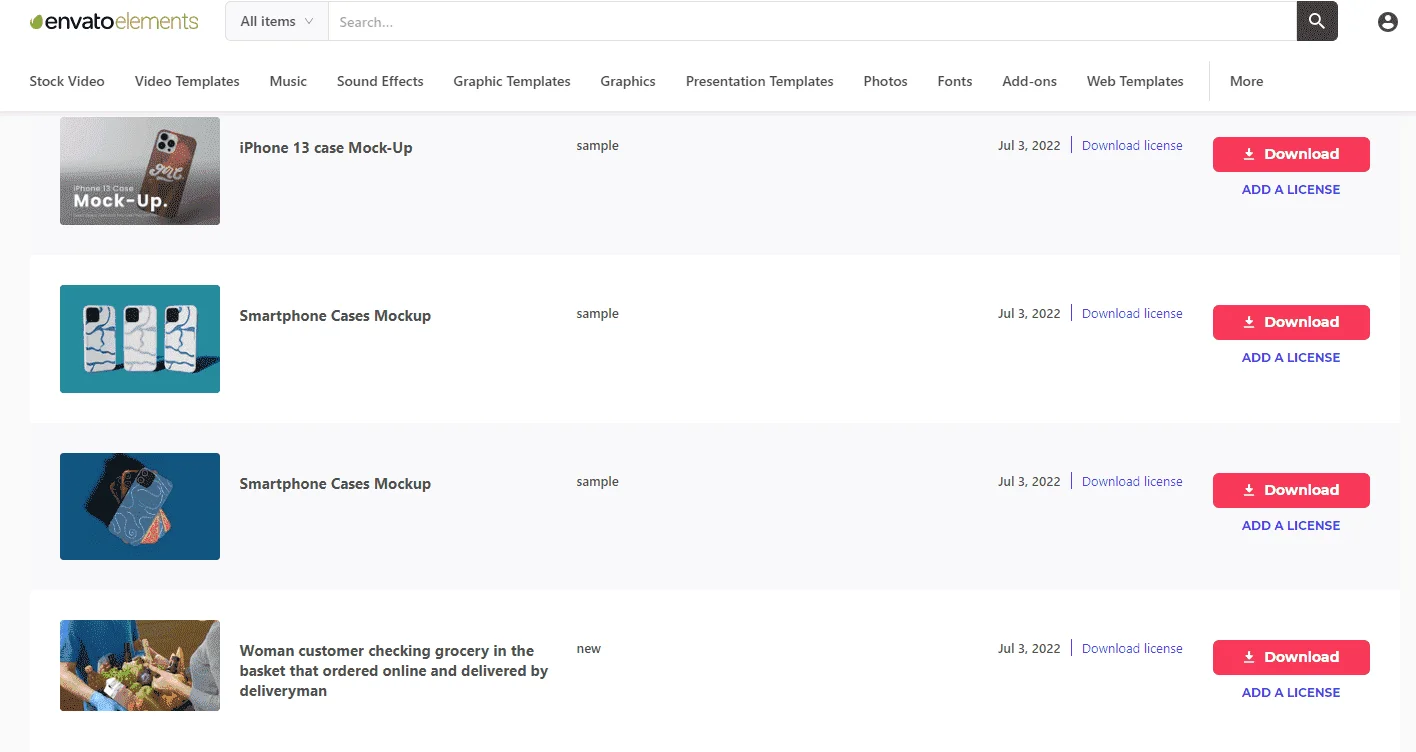Open the Stock Video menu
Viewport: 1416px width, 752px height.
(67, 81)
